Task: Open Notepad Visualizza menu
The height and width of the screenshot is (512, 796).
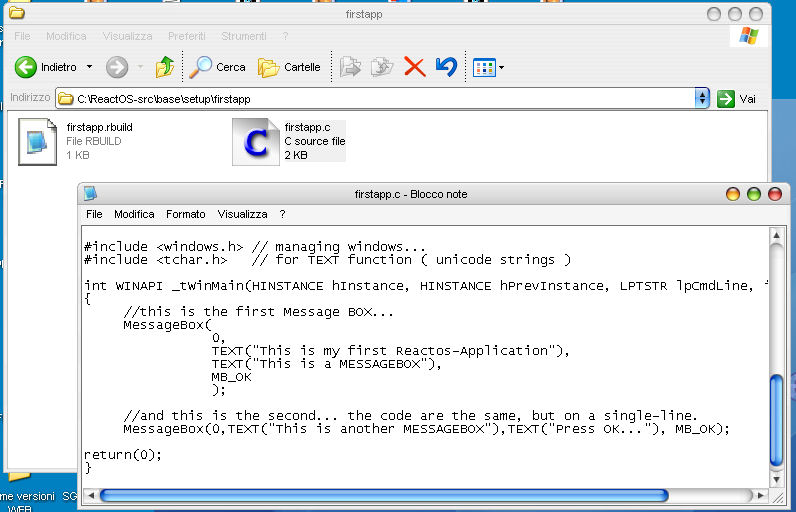Action: 242,214
